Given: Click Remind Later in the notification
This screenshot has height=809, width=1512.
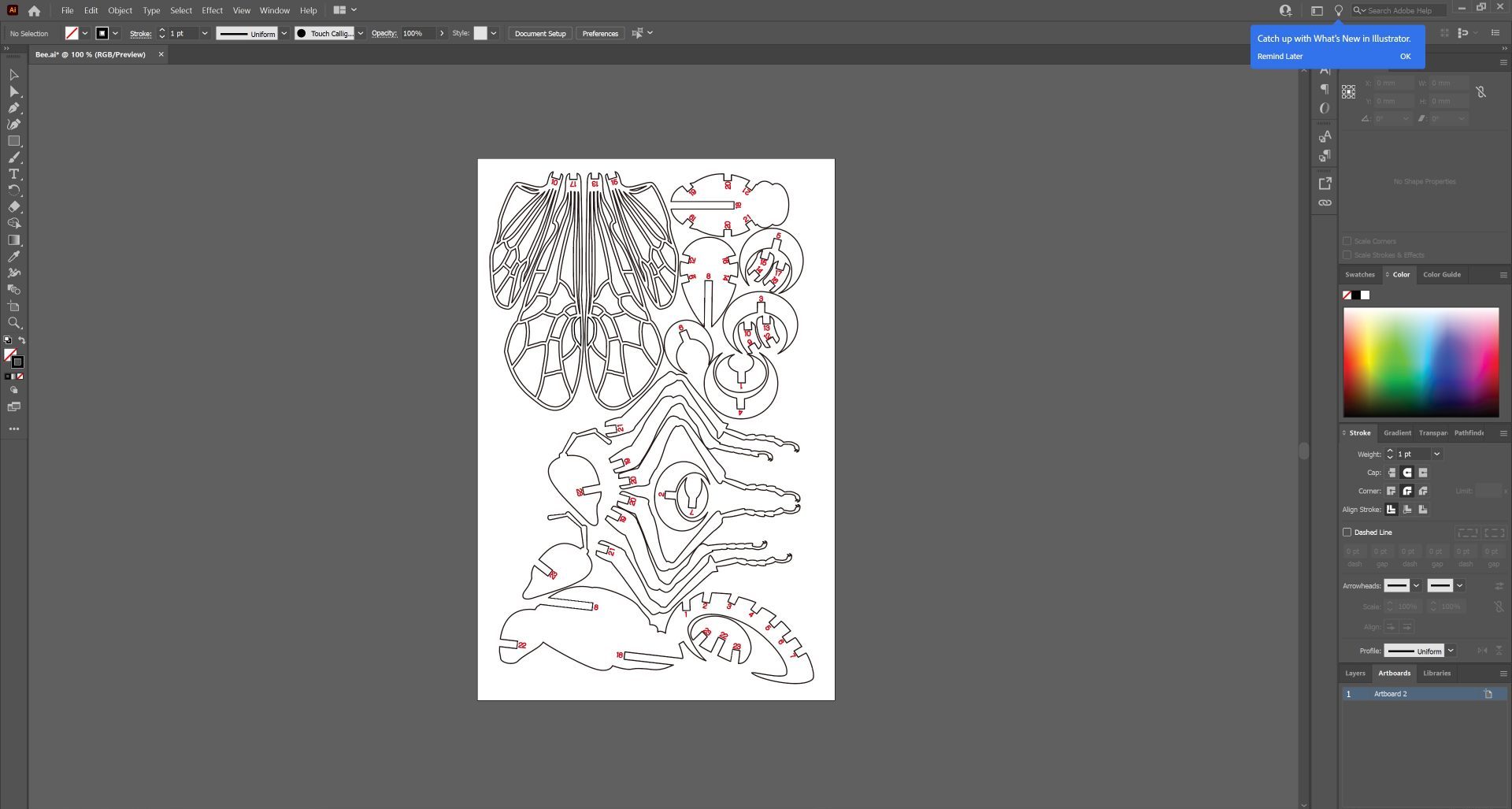Looking at the screenshot, I should pos(1280,57).
